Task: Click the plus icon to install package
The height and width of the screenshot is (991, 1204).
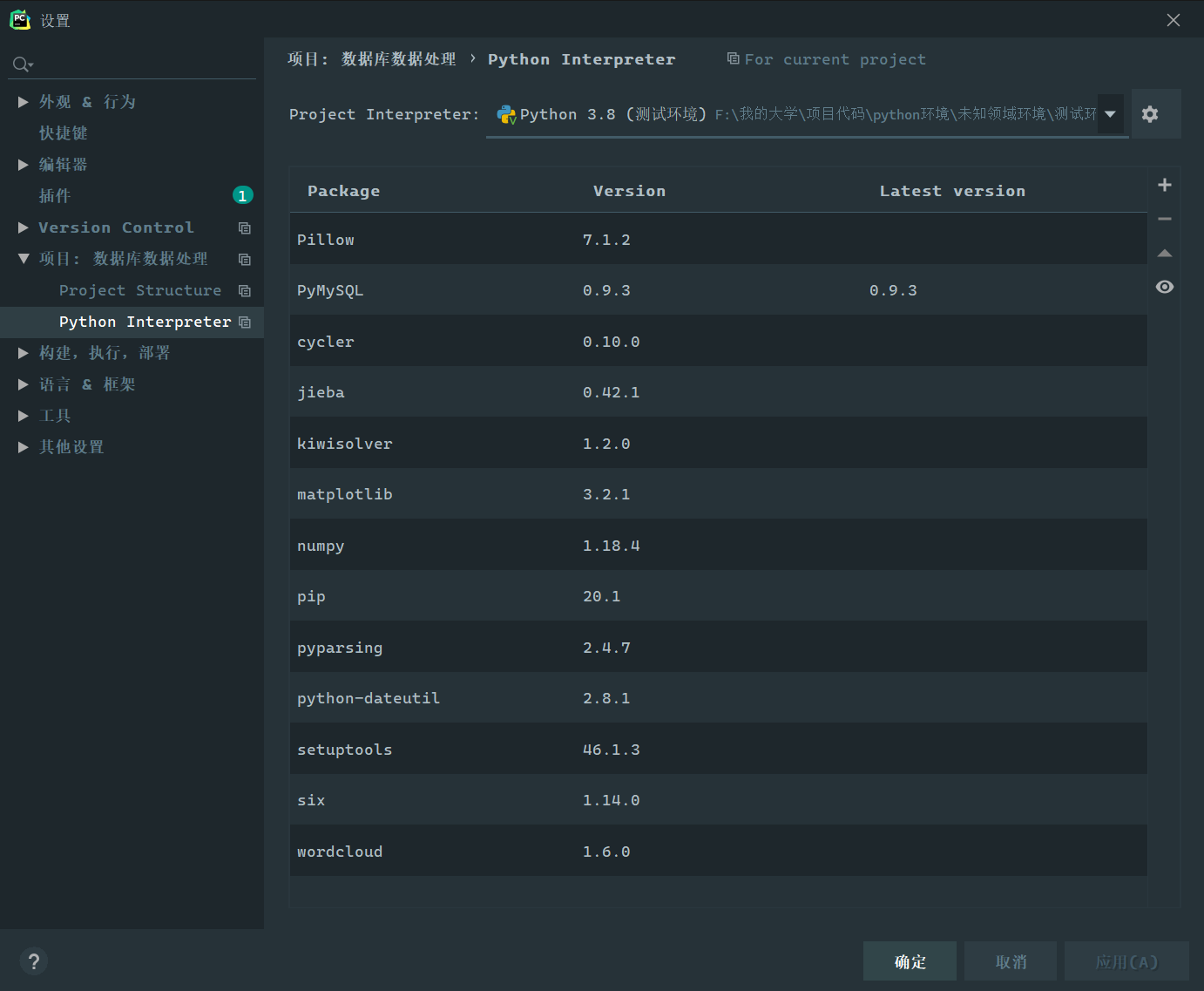Action: tap(1165, 185)
